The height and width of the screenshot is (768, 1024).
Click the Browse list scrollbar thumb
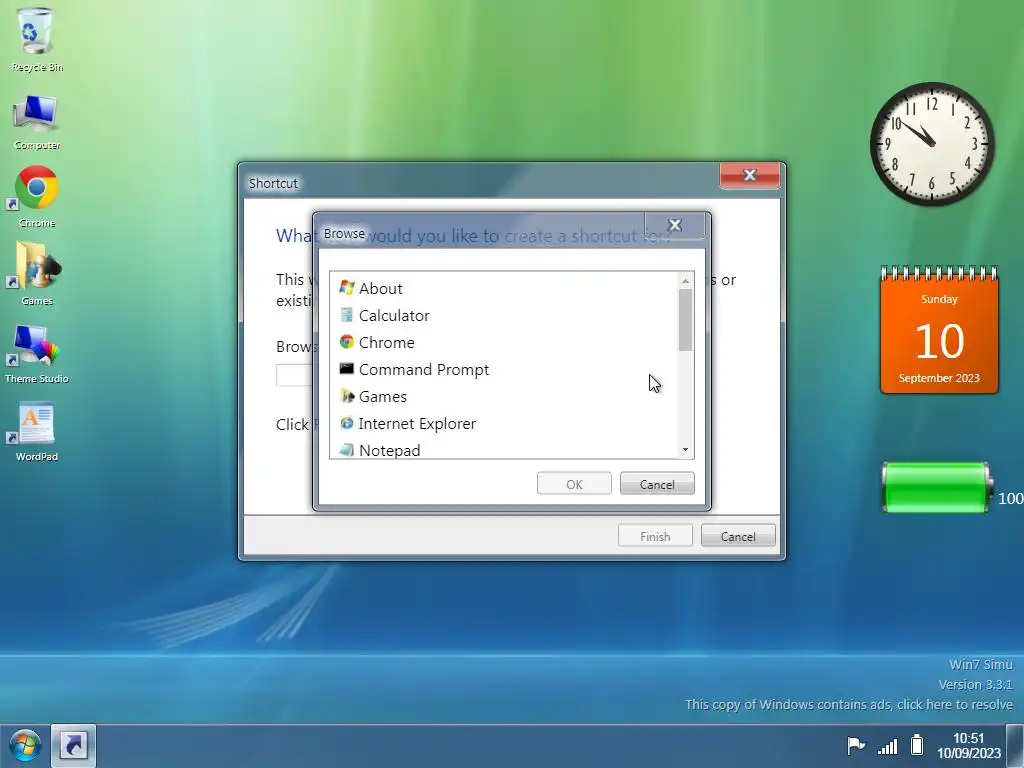pos(685,319)
